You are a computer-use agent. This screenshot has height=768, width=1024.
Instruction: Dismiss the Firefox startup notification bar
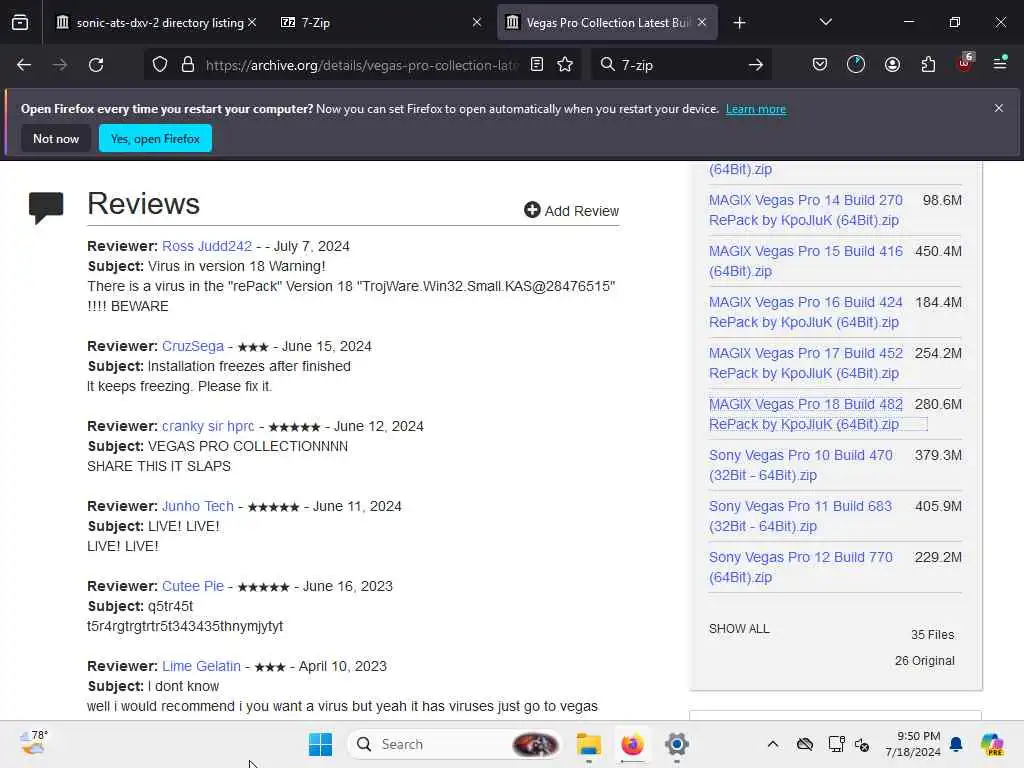999,108
